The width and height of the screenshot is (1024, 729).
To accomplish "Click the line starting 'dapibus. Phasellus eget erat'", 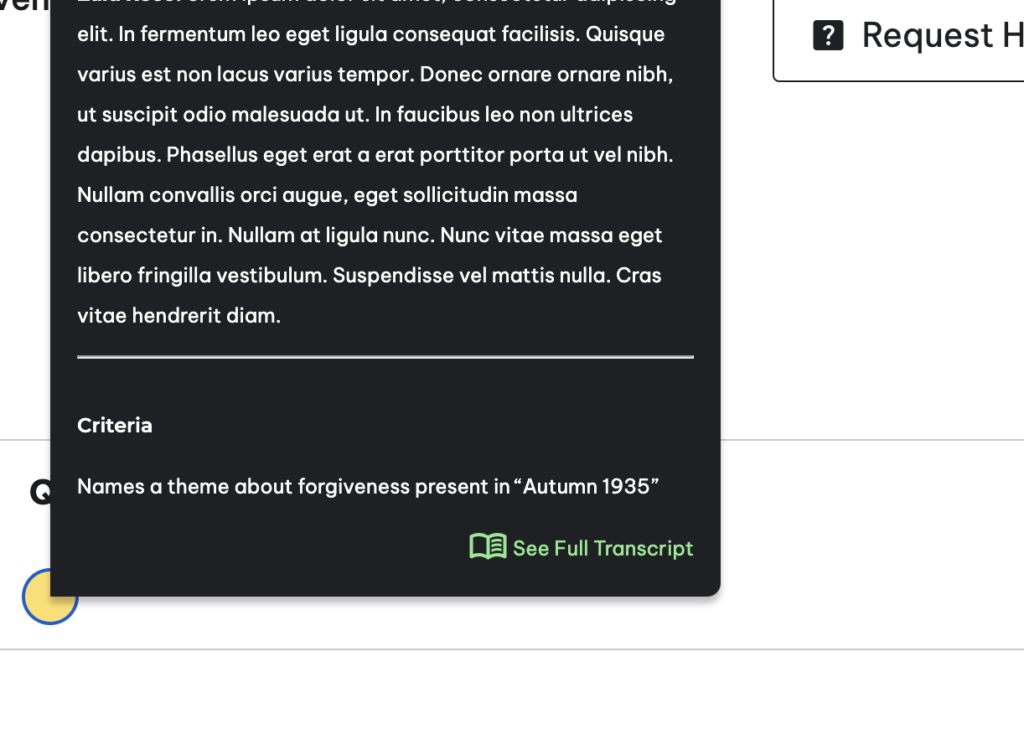I will point(375,155).
